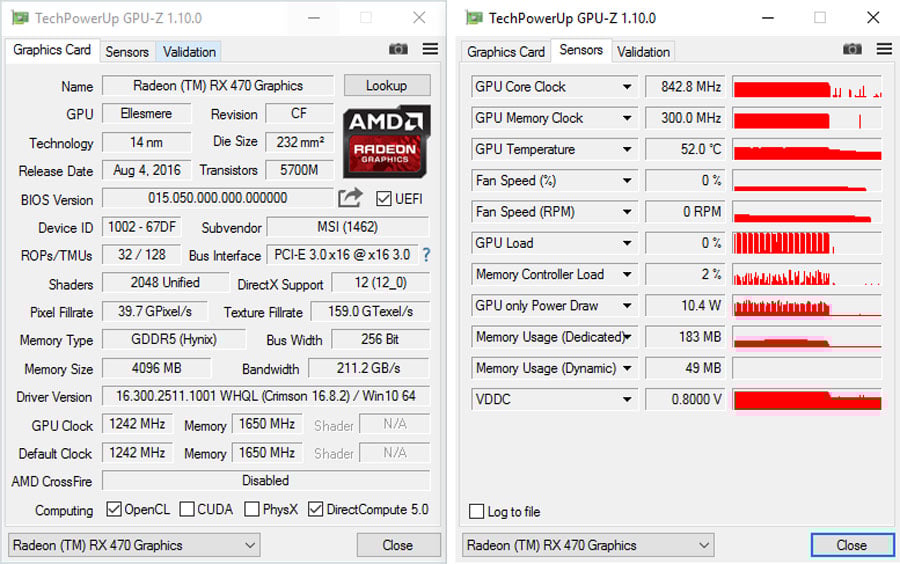Click the GPU Core Clock graph
The image size is (900, 564).
pos(807,87)
